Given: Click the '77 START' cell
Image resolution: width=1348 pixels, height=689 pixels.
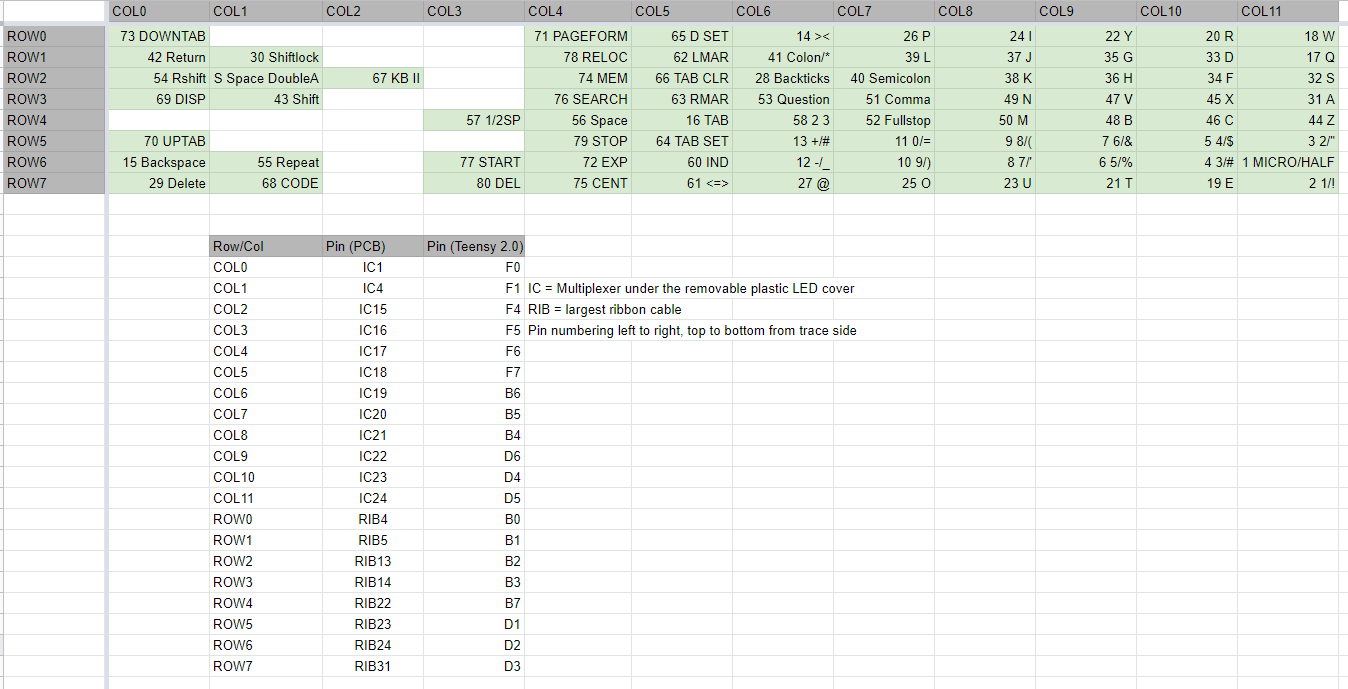Looking at the screenshot, I should click(474, 162).
